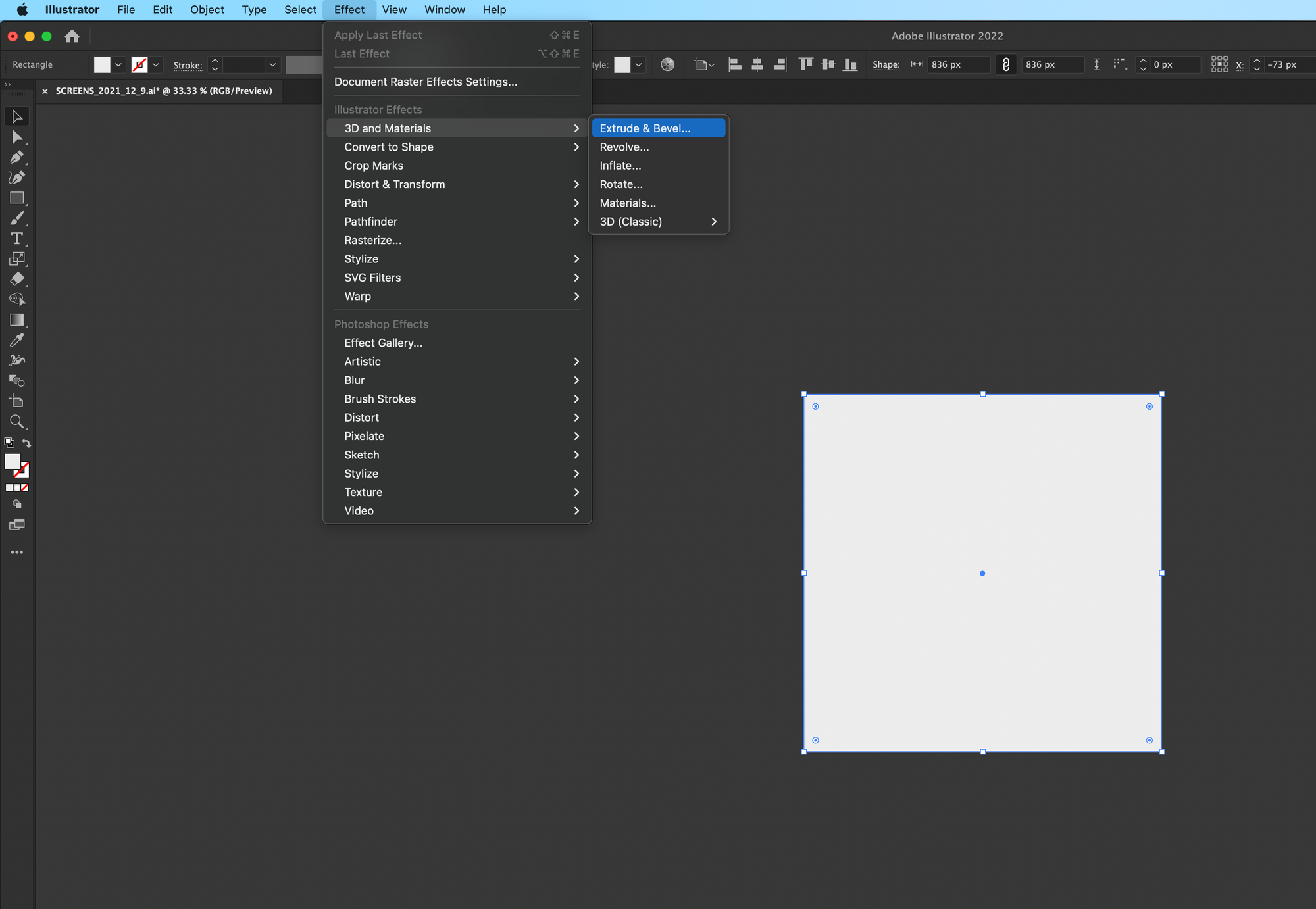This screenshot has height=909, width=1316.
Task: Open the fill color dropdown arrow
Action: click(x=118, y=64)
